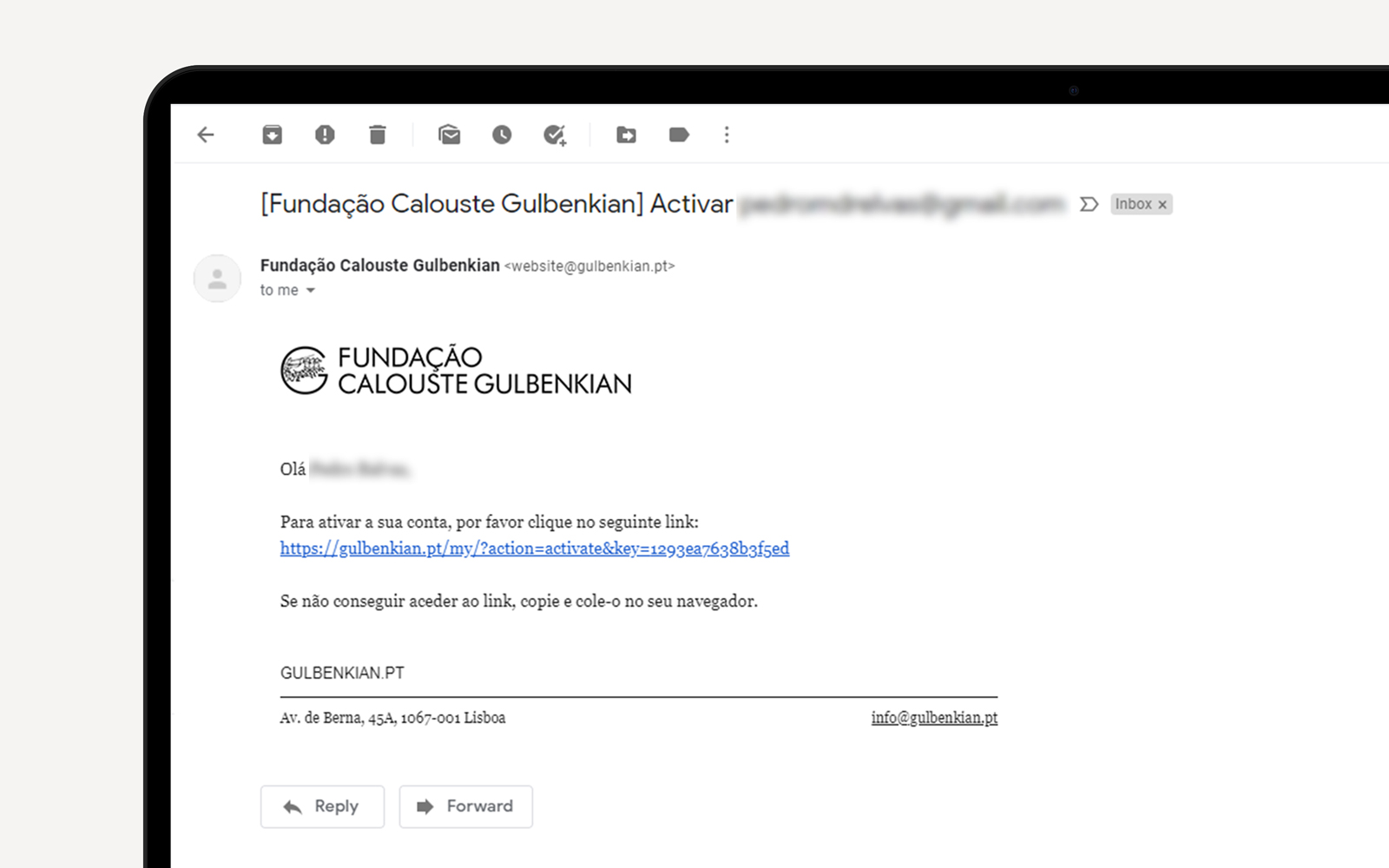Toggle the importance marker next to the subject

tap(1089, 204)
